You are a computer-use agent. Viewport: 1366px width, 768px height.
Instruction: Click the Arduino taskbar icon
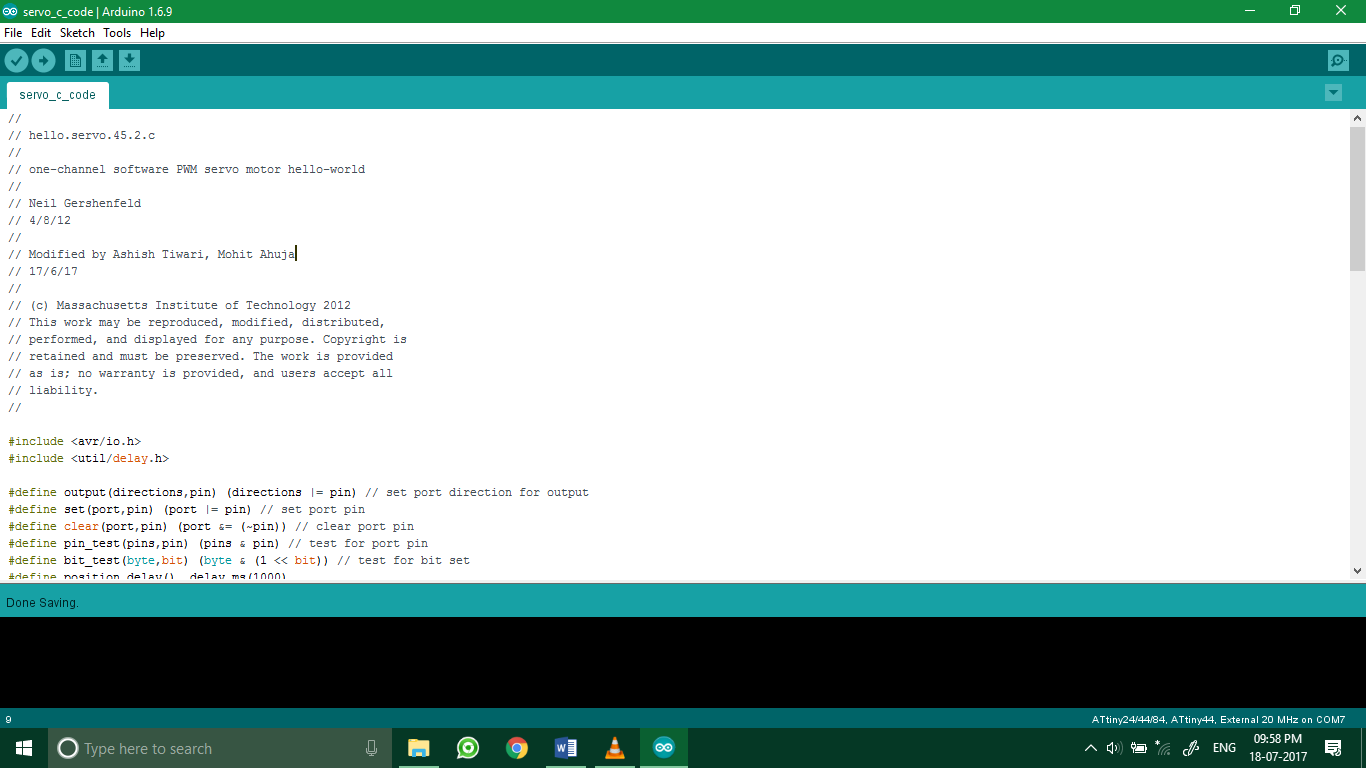coord(664,748)
